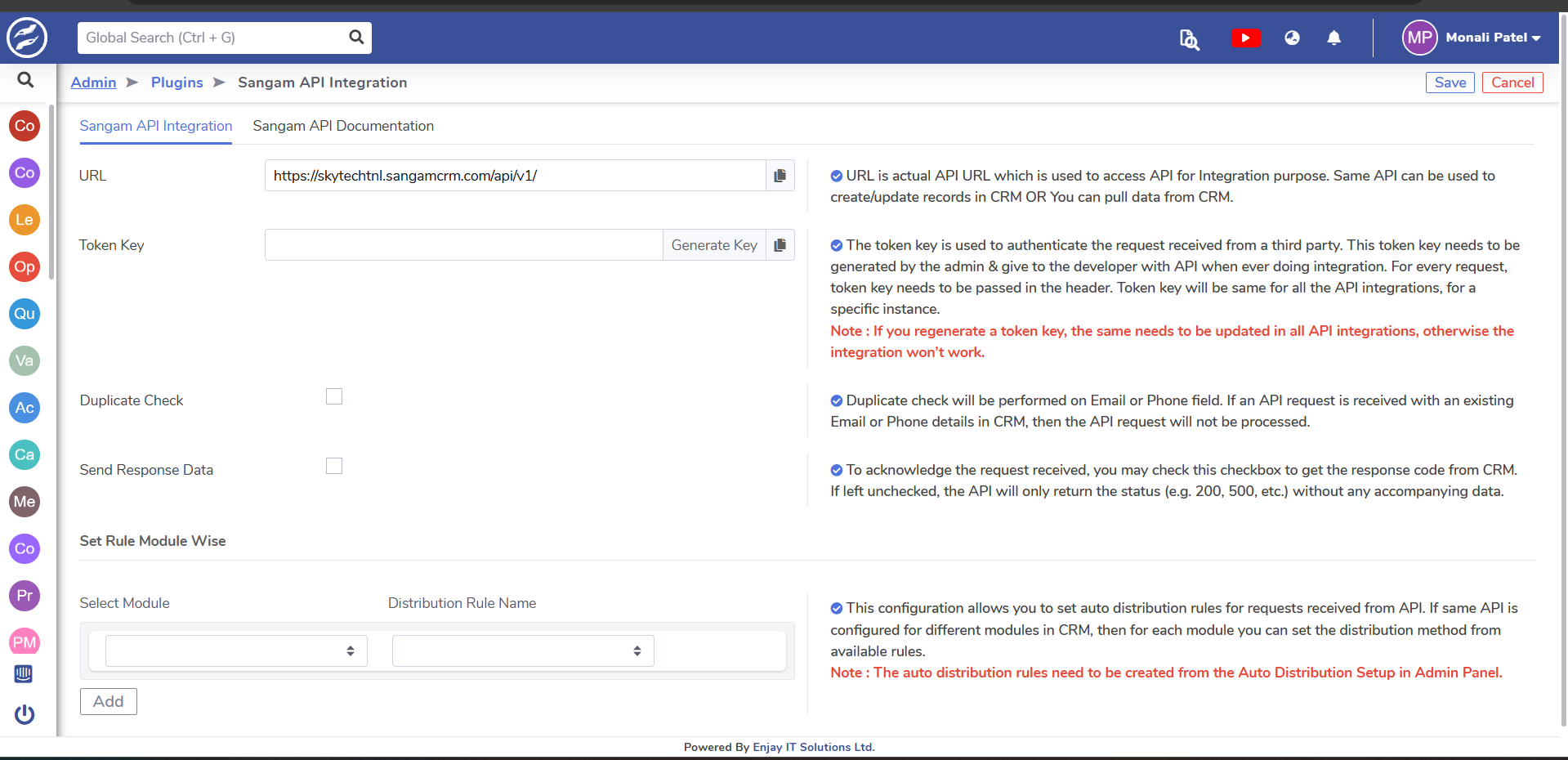
Task: Click the pie chart dashboard icon
Action: point(1292,38)
